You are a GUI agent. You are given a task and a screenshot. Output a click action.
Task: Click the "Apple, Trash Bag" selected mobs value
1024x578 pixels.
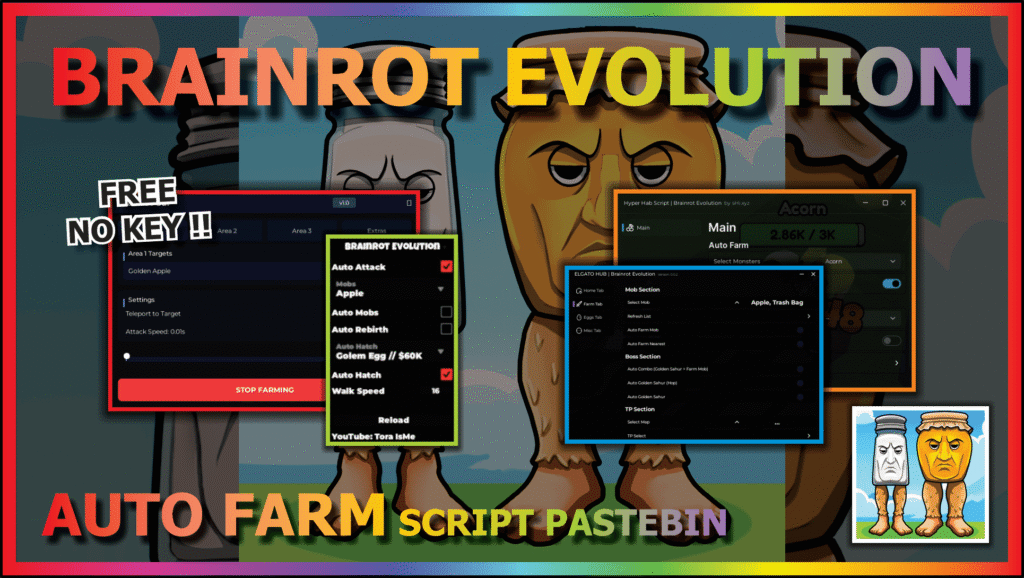(777, 303)
